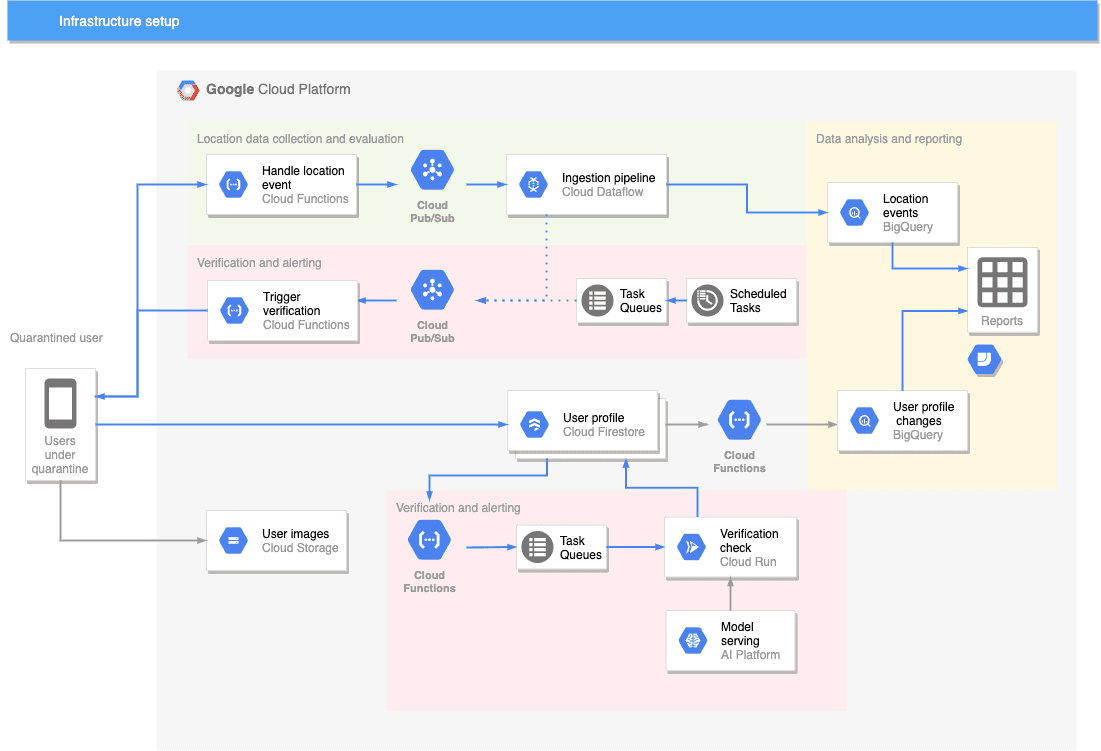Click the Handle location event Cloud Functions icon
The width and height of the screenshot is (1101, 751).
tap(233, 185)
